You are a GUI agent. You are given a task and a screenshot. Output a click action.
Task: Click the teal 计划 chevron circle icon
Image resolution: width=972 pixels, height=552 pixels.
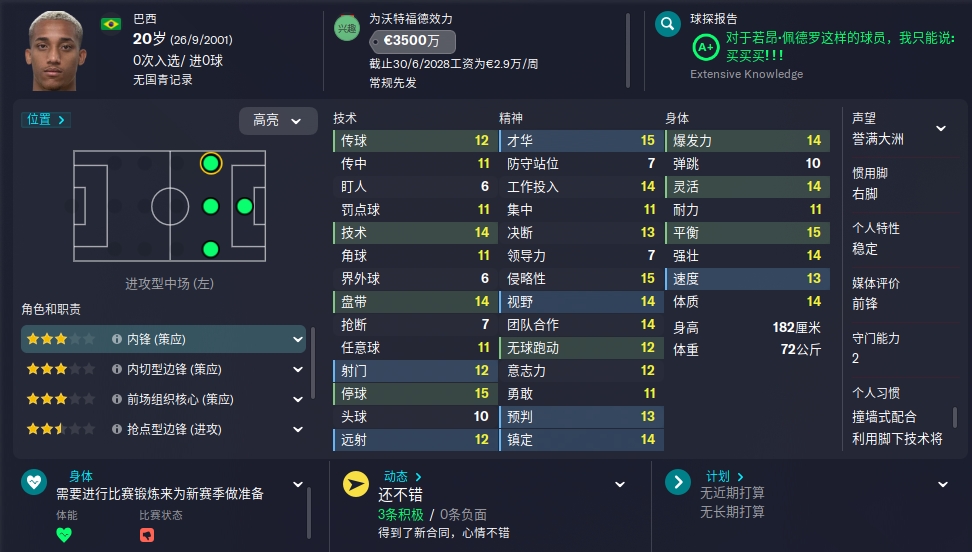[678, 482]
